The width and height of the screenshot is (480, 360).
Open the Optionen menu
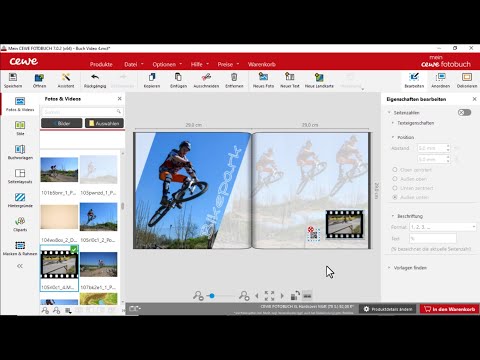[167, 64]
